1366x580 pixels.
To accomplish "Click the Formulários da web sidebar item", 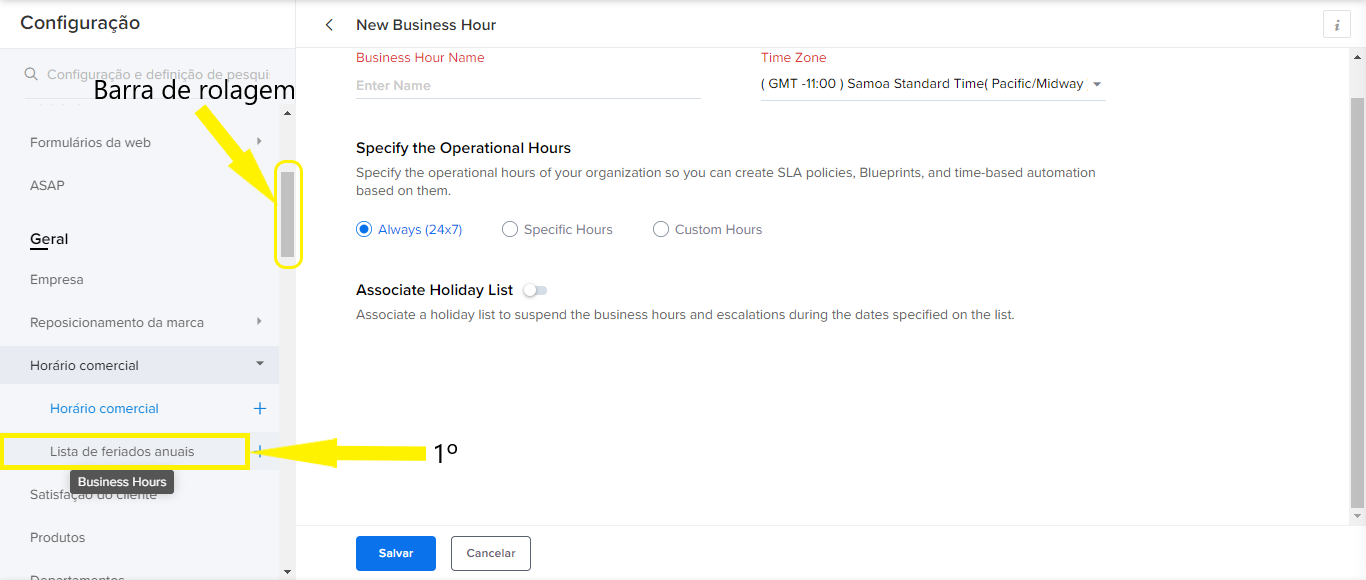I will pos(90,142).
